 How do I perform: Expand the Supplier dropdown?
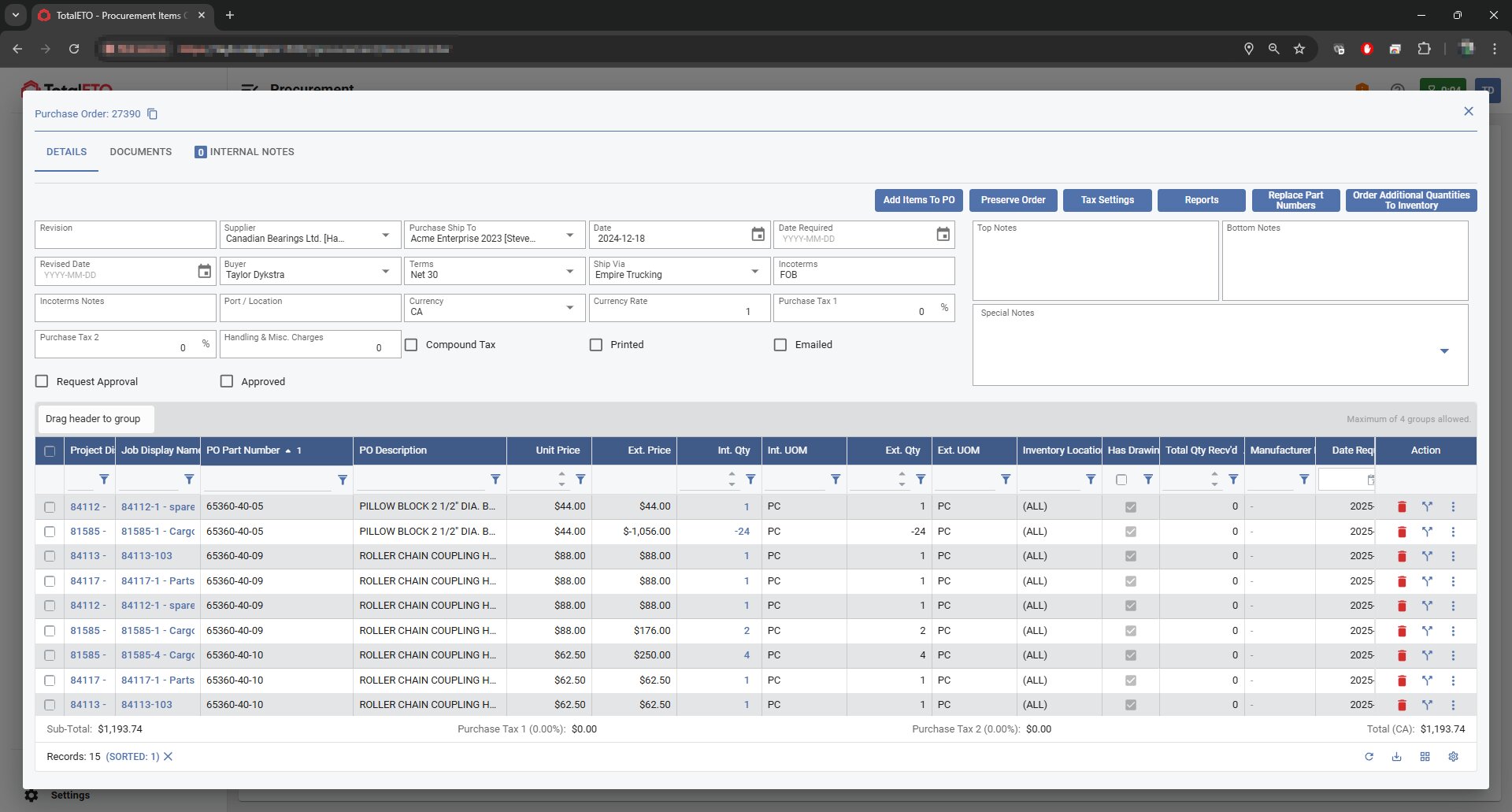coord(385,235)
